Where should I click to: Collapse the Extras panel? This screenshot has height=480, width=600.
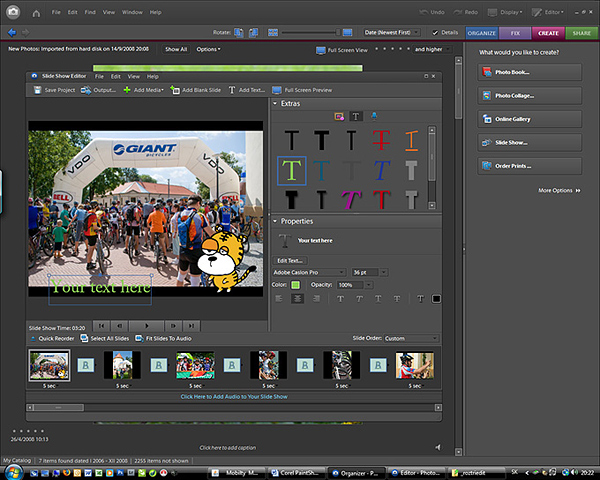[x=276, y=104]
